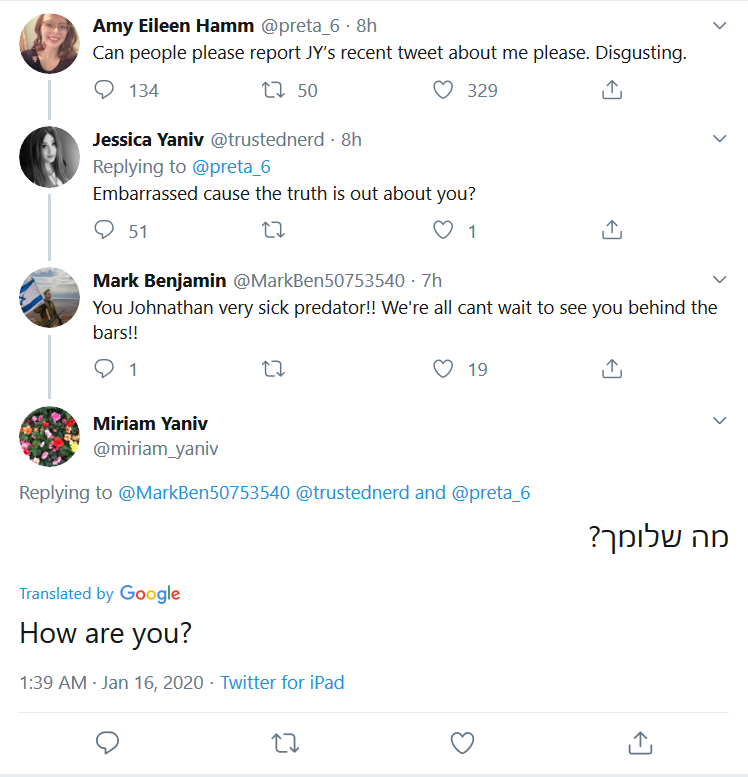Image resolution: width=748 pixels, height=777 pixels.
Task: Like Mark Benjamin's tweet
Action: pyautogui.click(x=443, y=369)
